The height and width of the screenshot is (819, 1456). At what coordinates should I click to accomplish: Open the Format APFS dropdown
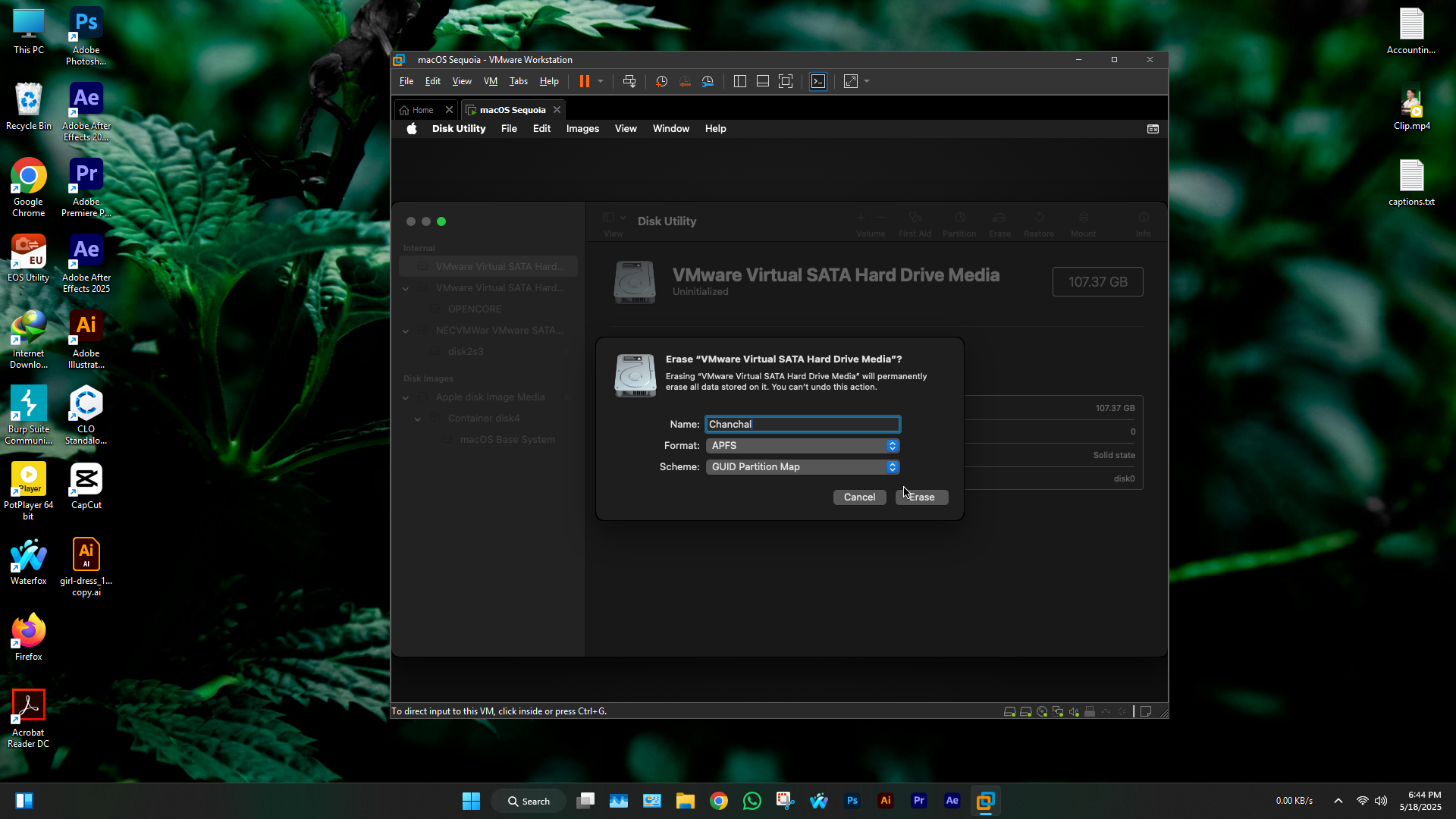tap(802, 446)
